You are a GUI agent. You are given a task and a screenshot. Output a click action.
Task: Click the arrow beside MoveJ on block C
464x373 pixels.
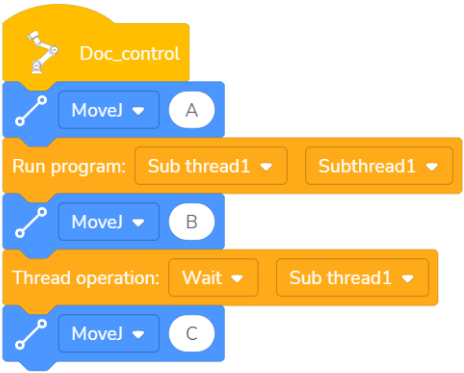coord(138,334)
